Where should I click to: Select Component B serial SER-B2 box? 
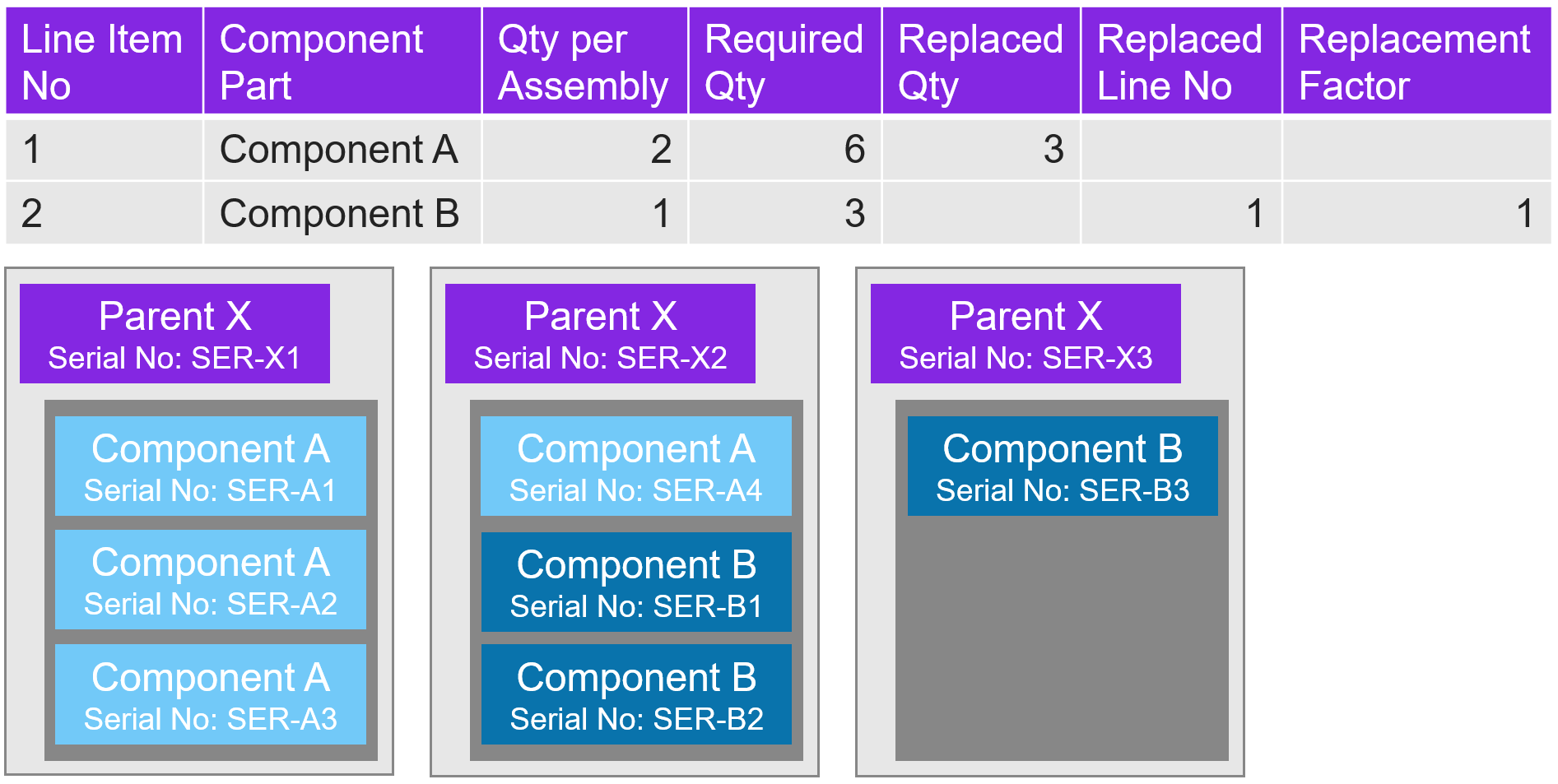[636, 694]
